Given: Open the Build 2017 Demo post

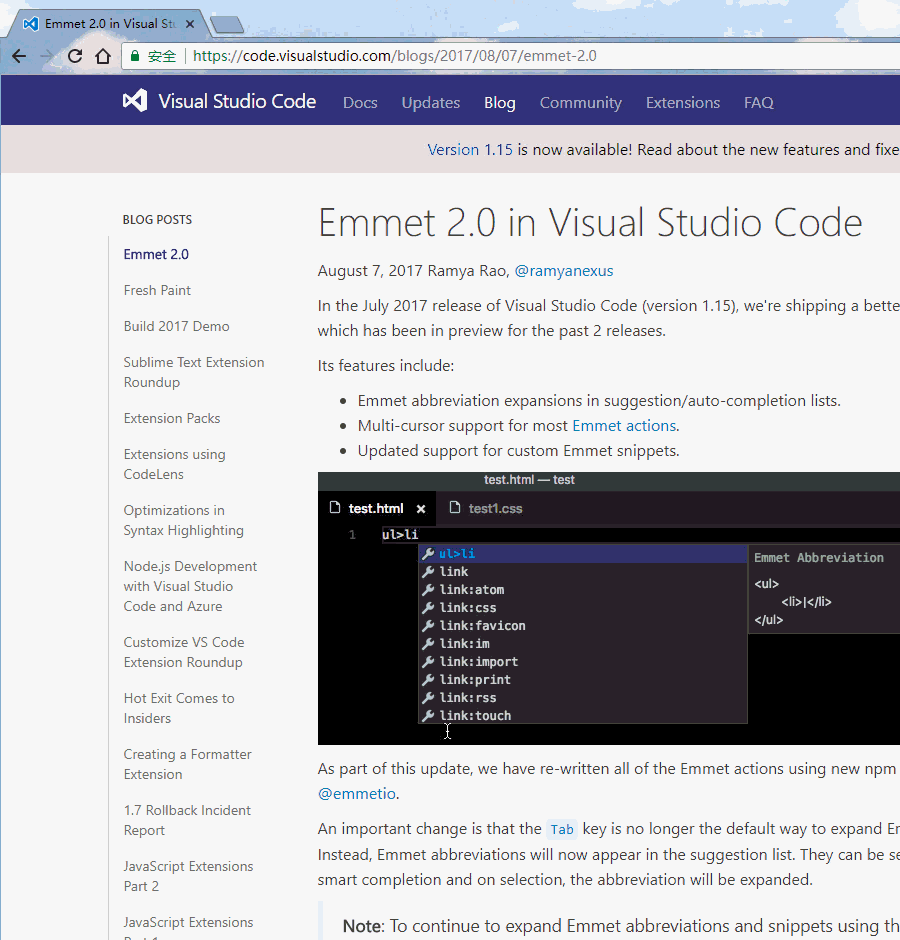Looking at the screenshot, I should [176, 326].
